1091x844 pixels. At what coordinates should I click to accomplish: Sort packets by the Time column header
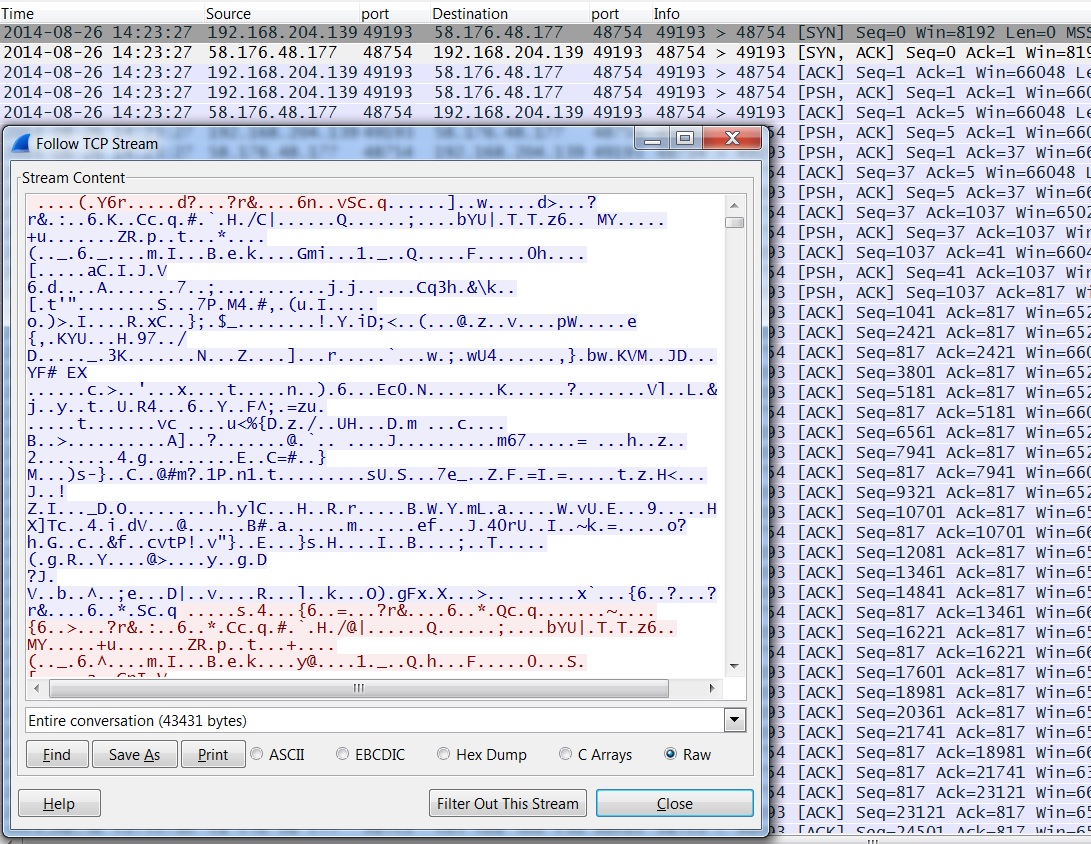20,14
